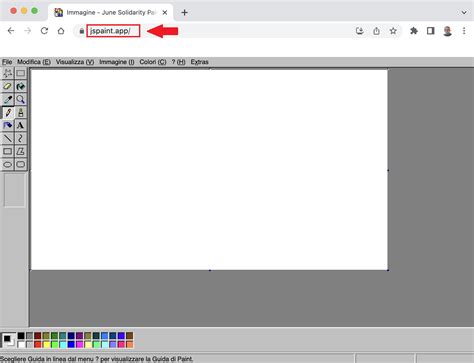Open the profile avatar menu
This screenshot has width=474, height=363.
point(447,31)
